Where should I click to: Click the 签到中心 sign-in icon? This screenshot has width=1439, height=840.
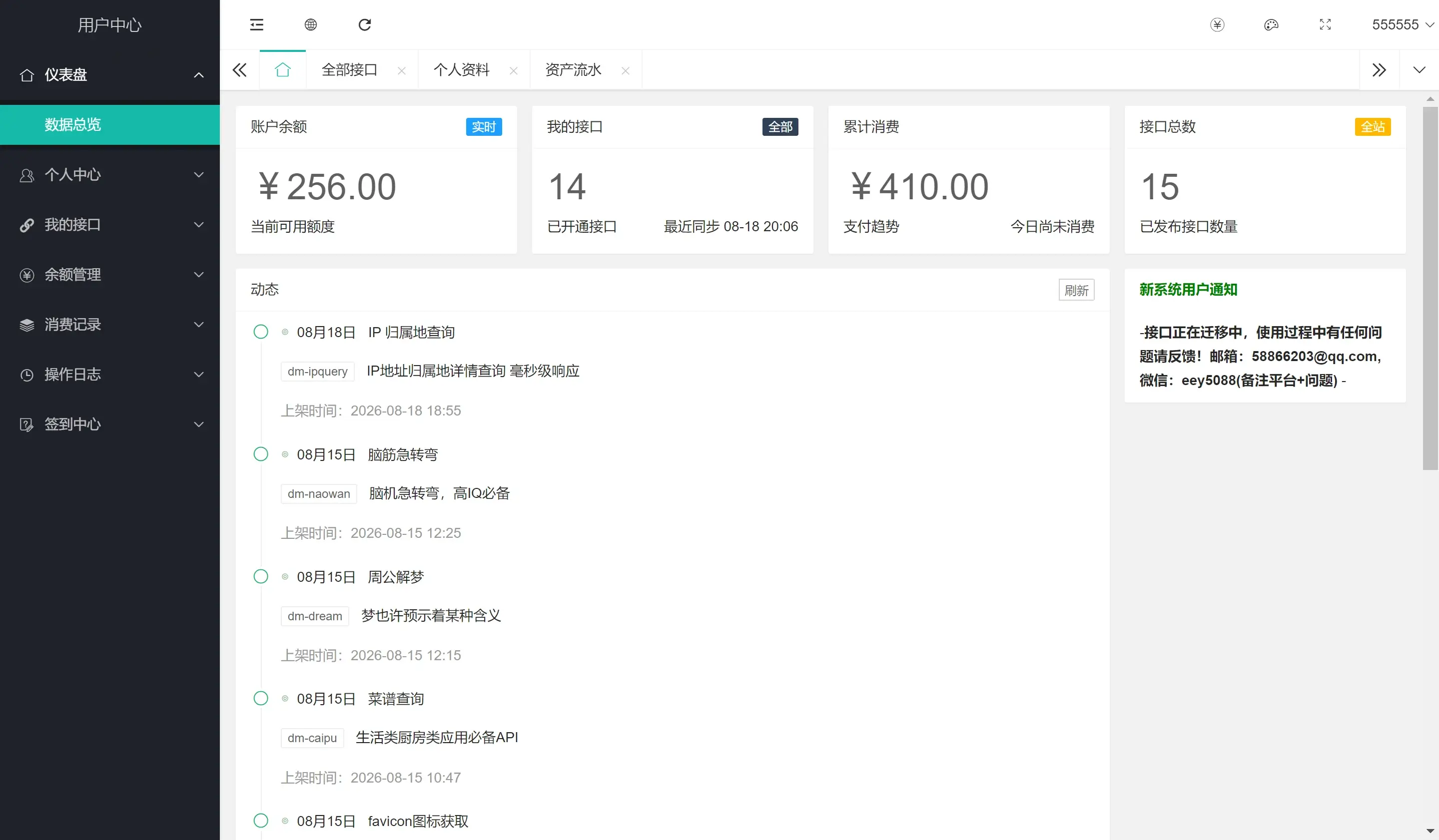click(x=27, y=424)
